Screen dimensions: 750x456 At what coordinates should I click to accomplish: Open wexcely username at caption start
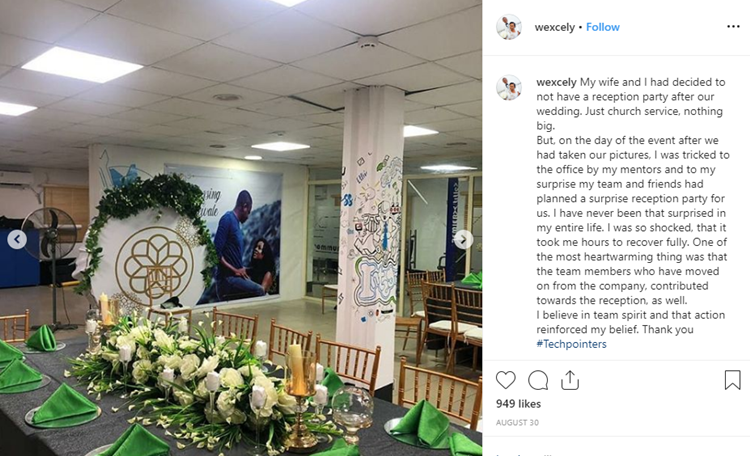tap(556, 82)
